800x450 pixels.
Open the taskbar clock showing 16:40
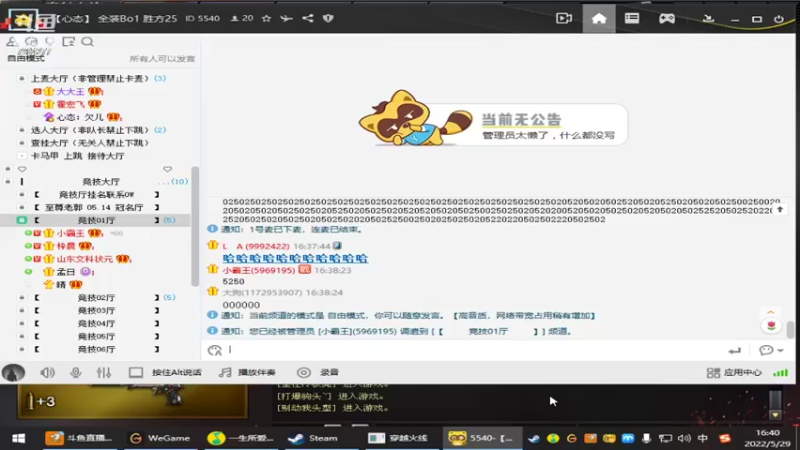pos(767,438)
